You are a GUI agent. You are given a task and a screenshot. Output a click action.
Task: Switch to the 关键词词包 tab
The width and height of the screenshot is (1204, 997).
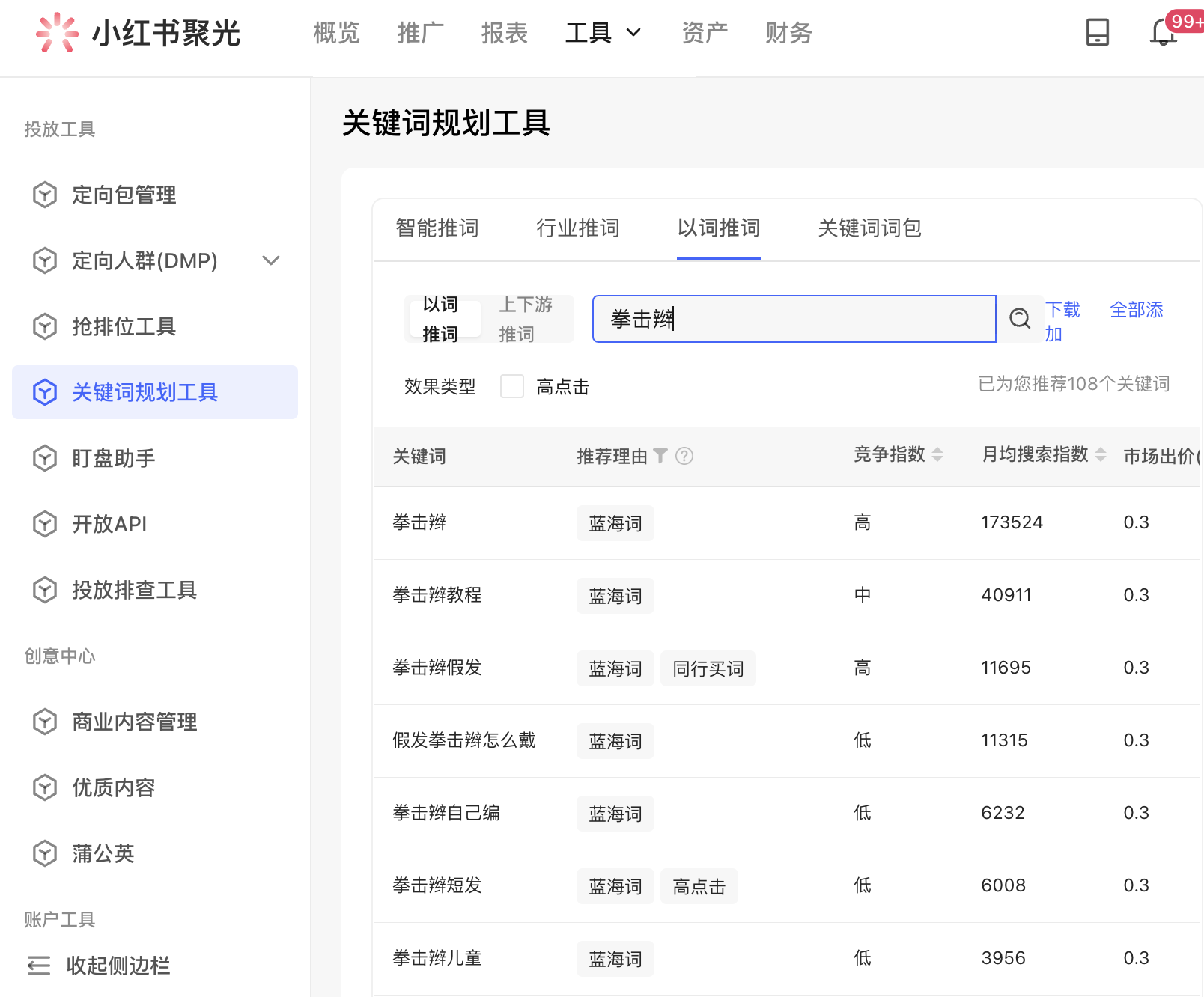pos(869,228)
